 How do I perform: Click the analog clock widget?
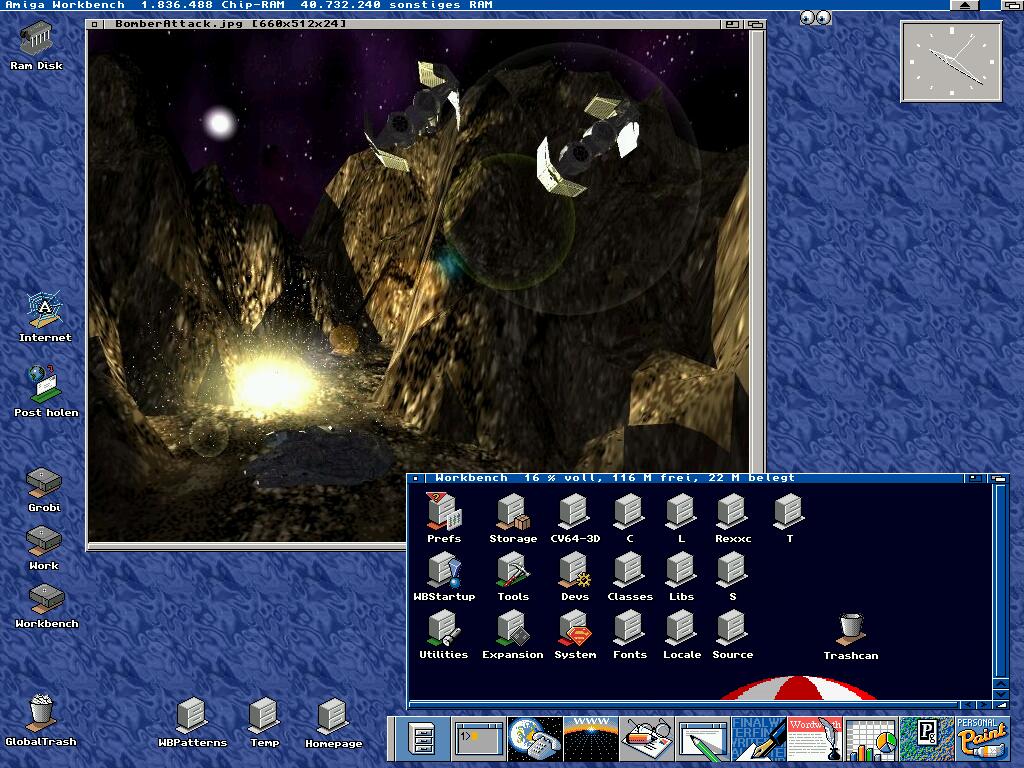click(951, 62)
